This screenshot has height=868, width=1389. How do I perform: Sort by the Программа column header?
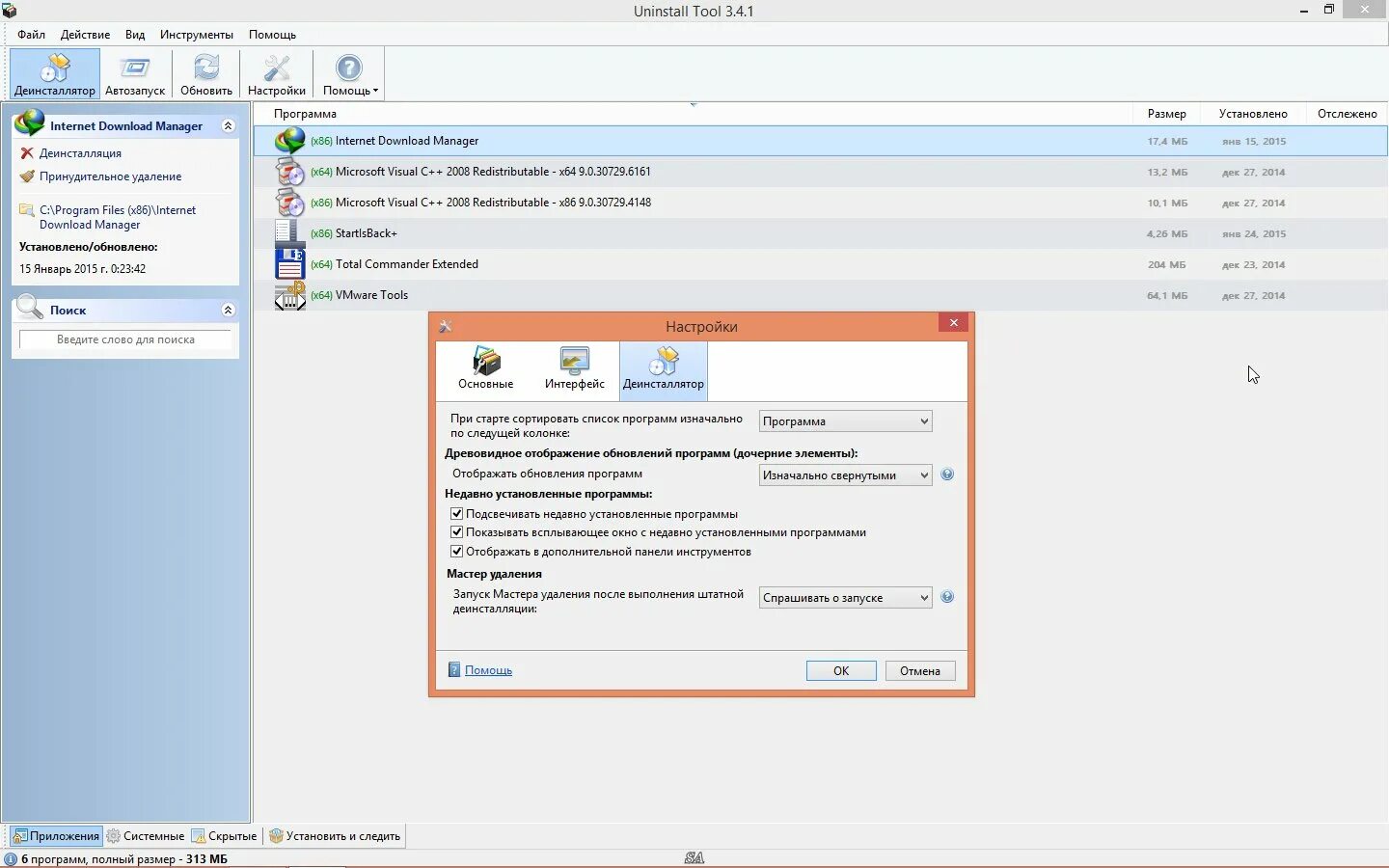click(x=693, y=114)
